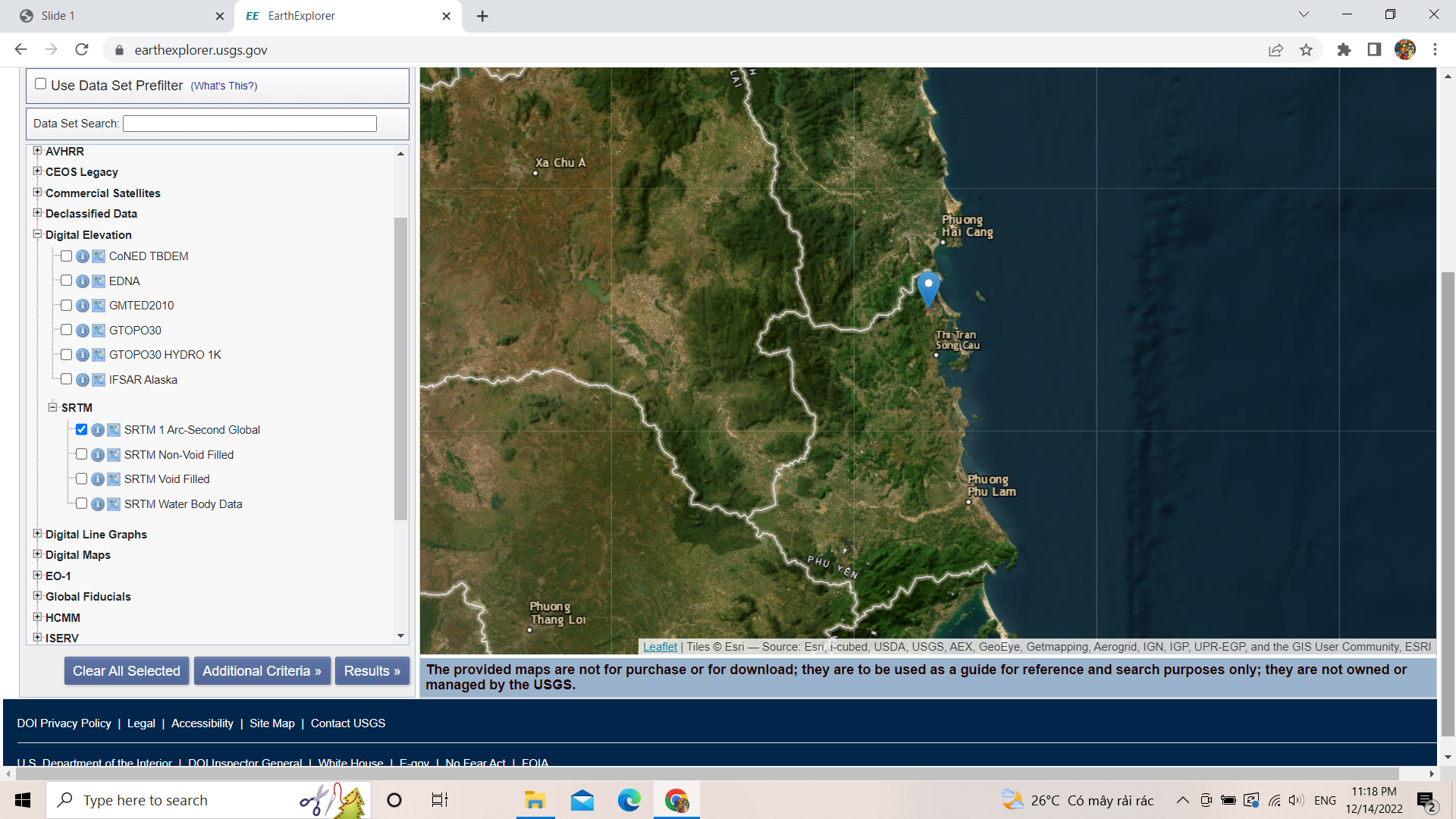Viewport: 1456px width, 819px height.
Task: Open the info icon for GTOPO30
Action: (x=83, y=331)
